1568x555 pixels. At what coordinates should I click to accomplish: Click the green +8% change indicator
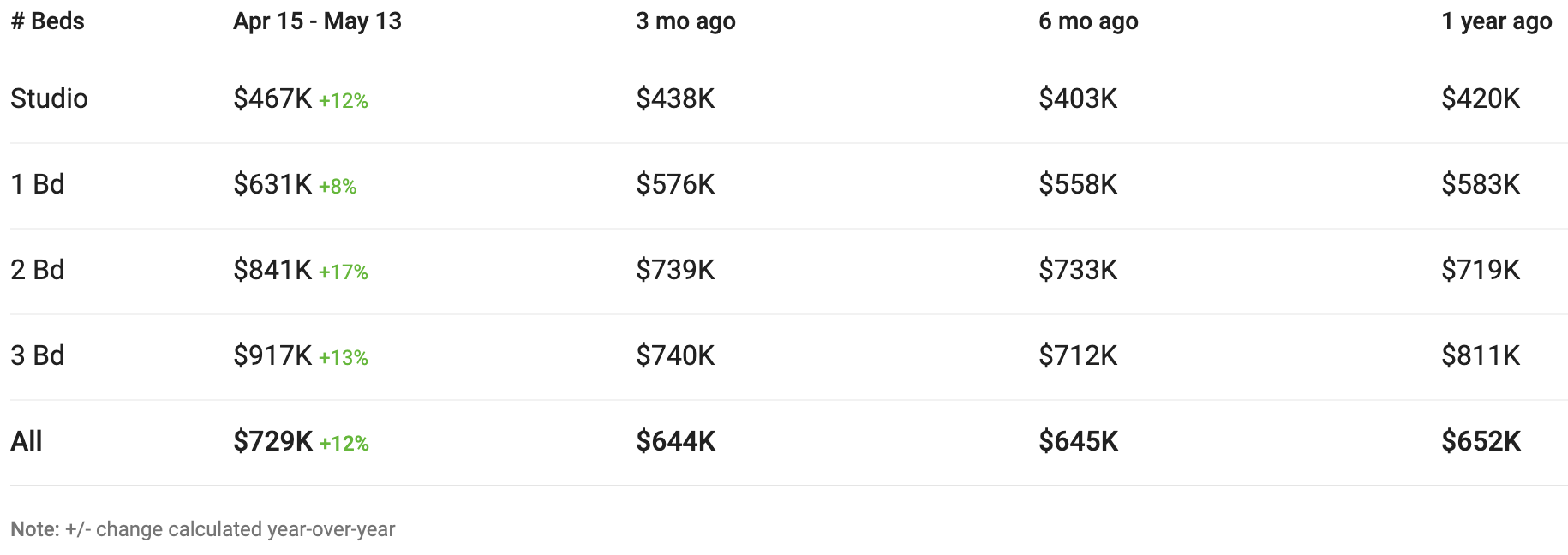point(338,187)
